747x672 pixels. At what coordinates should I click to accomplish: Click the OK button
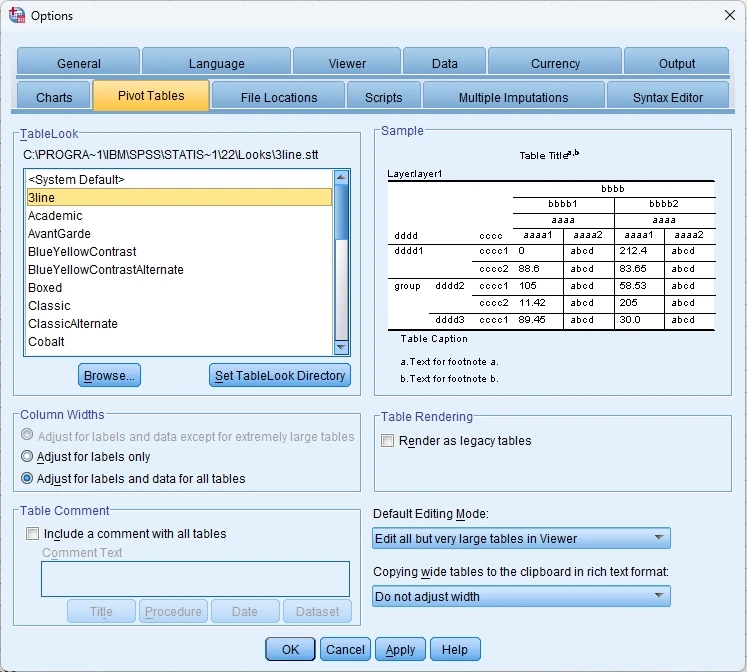[x=290, y=649]
